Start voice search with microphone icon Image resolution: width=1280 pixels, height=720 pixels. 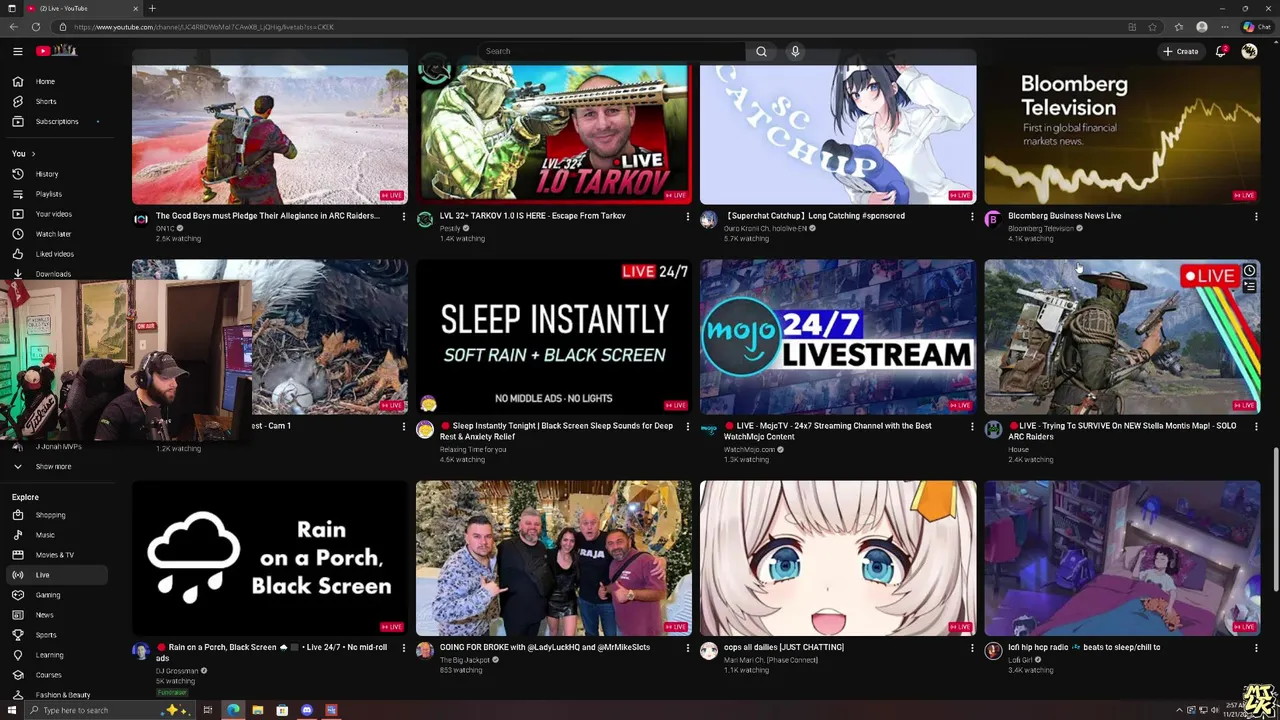[795, 51]
